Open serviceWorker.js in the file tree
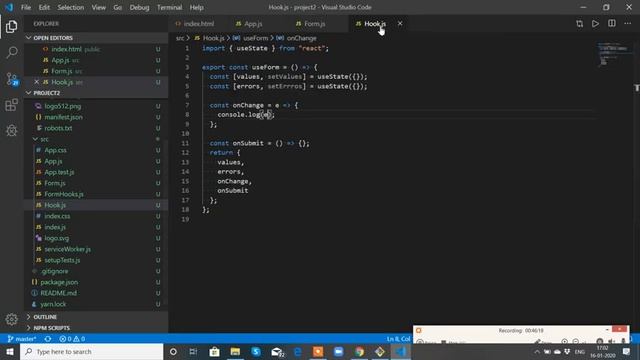This screenshot has width=640, height=360. 67,249
